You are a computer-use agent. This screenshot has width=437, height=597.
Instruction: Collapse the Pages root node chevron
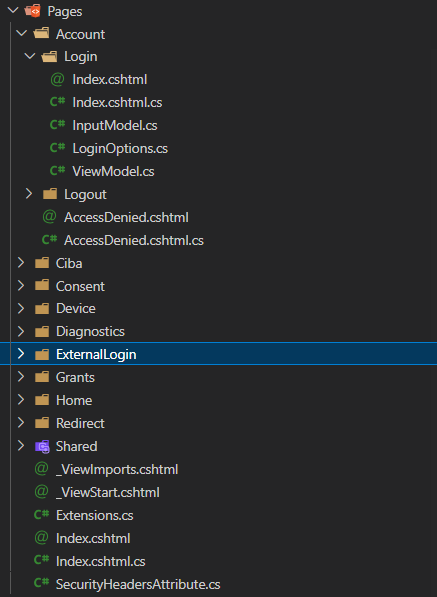coord(13,10)
